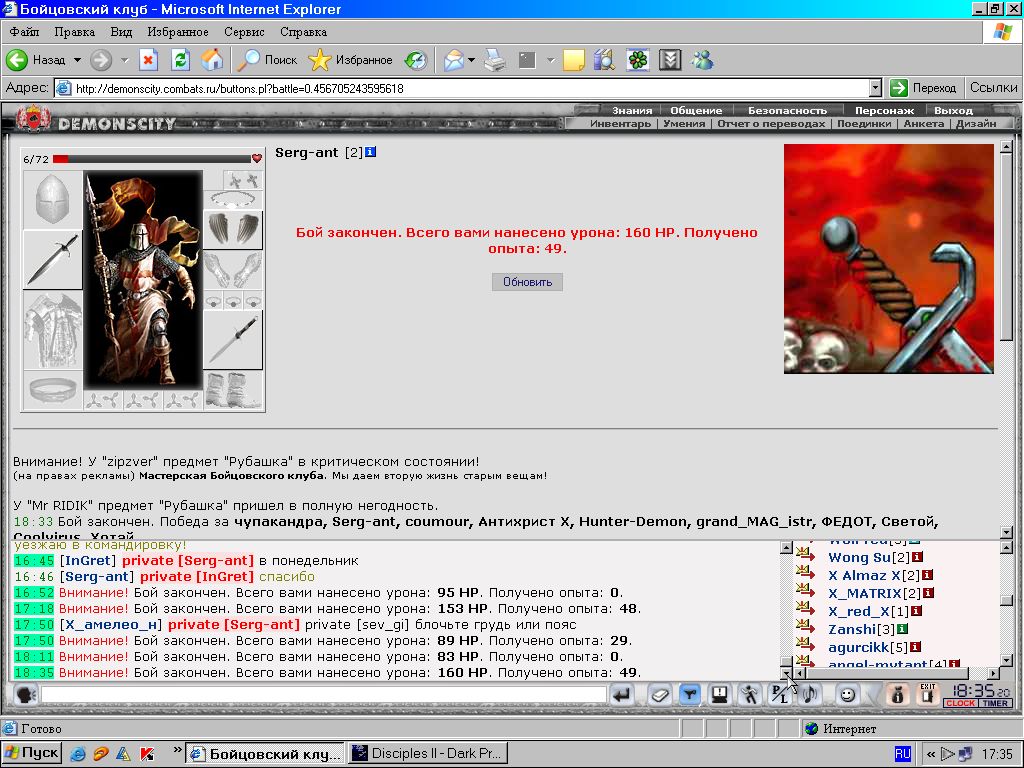Open the Избранное favorites star button

tap(350, 60)
